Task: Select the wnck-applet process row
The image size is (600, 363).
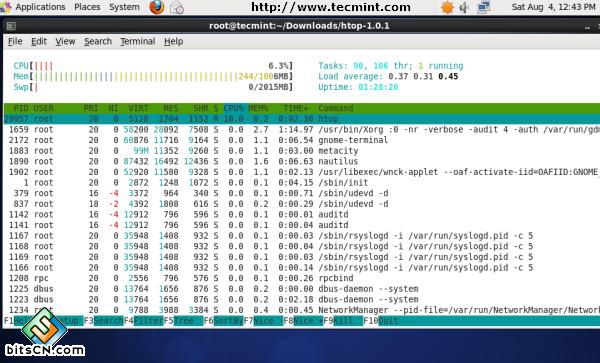Action: coord(302,172)
